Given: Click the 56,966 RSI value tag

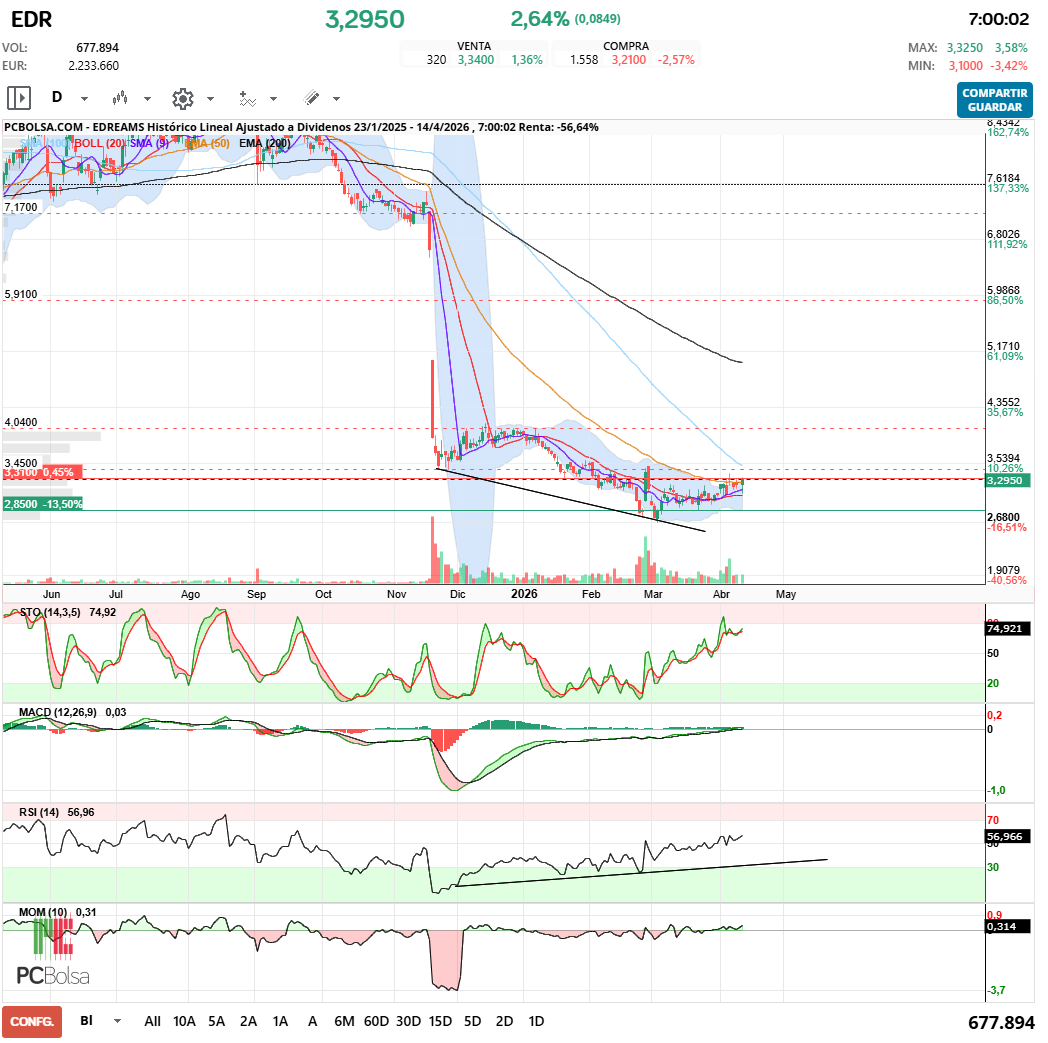Looking at the screenshot, I should 1008,837.
